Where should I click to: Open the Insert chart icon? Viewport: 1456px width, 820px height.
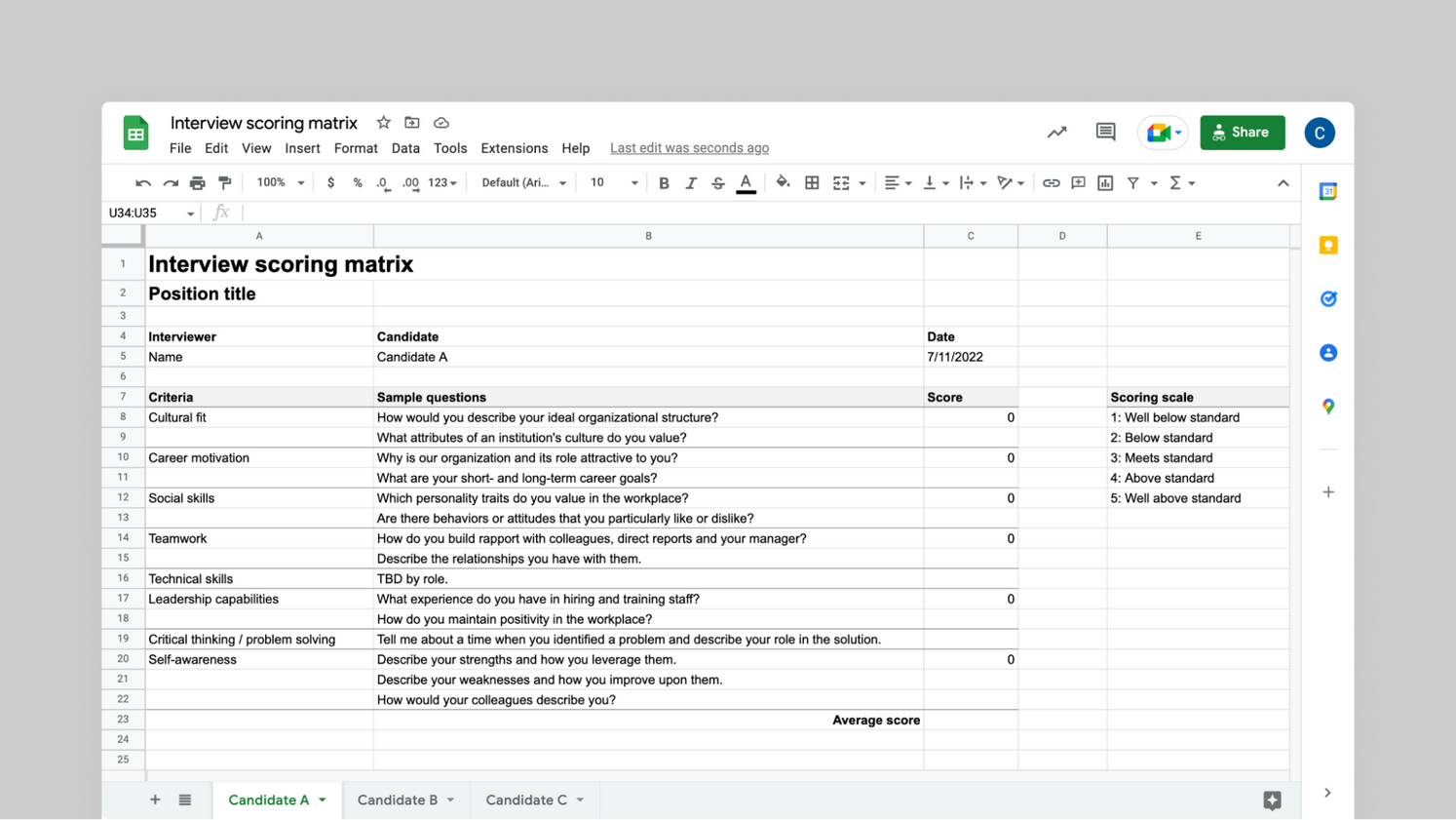coord(1105,182)
